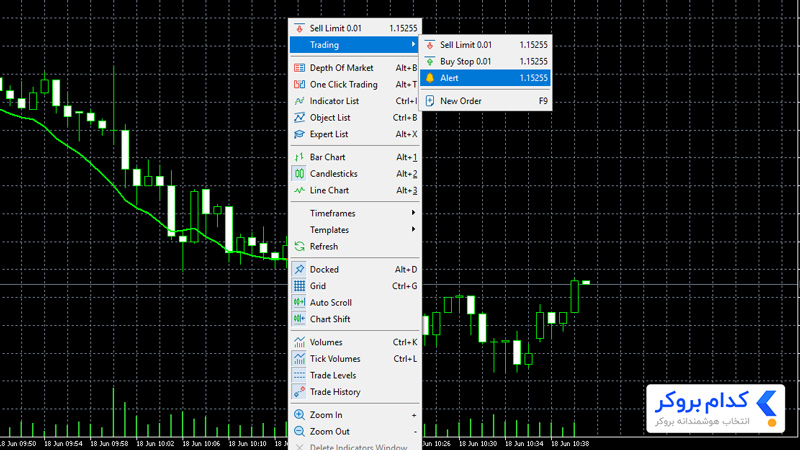Click the Volumes icon
The image size is (800, 450).
pos(299,342)
